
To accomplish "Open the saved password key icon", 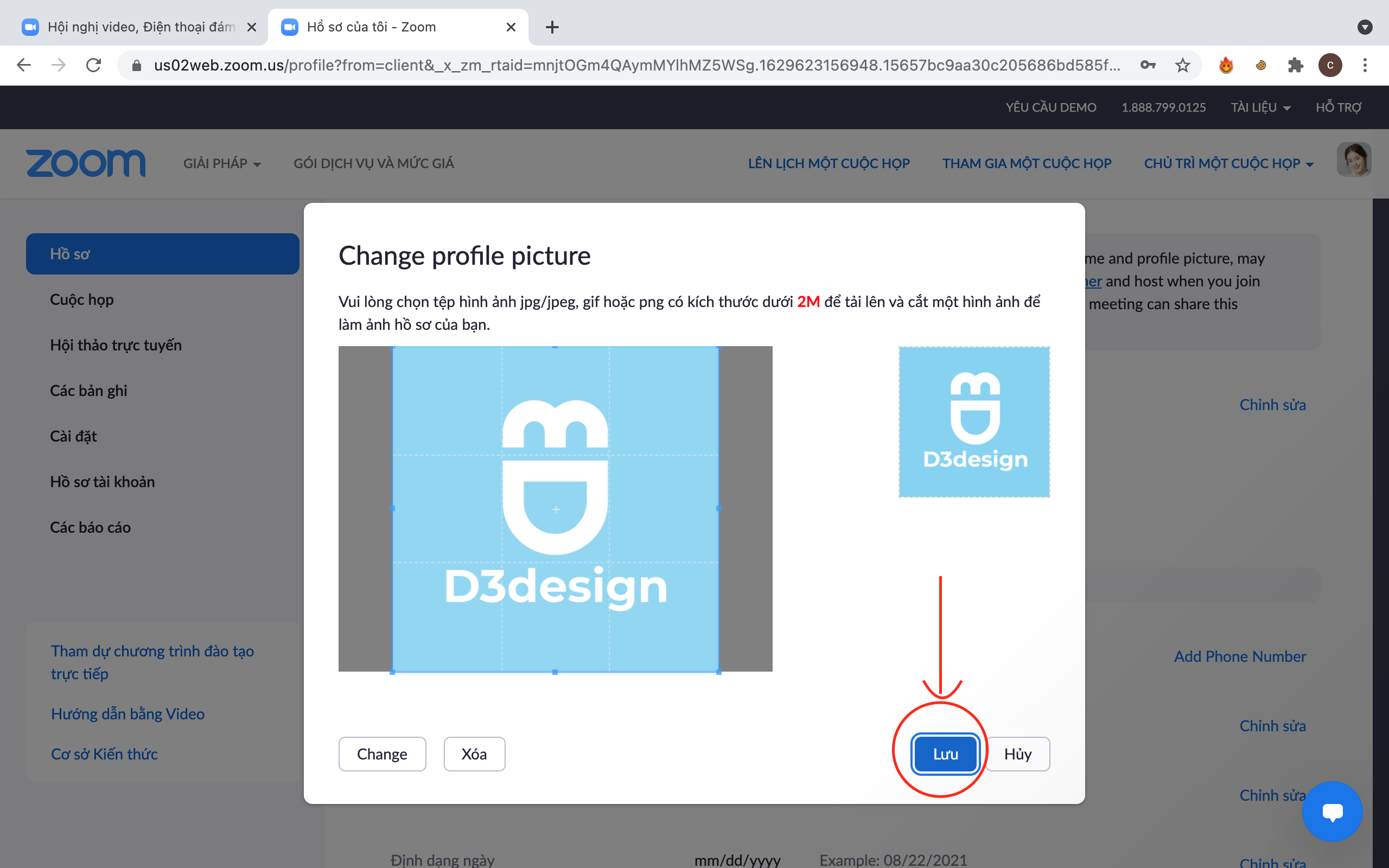I will 1148,65.
